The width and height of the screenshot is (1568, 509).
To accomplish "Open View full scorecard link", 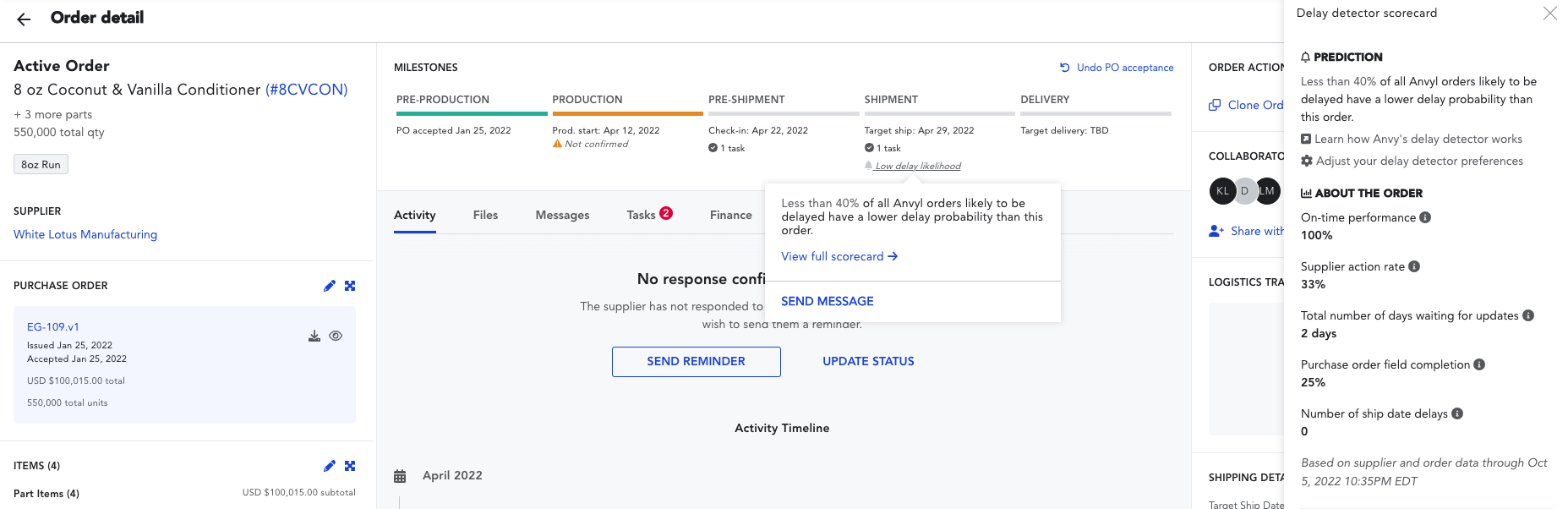I will coord(839,256).
